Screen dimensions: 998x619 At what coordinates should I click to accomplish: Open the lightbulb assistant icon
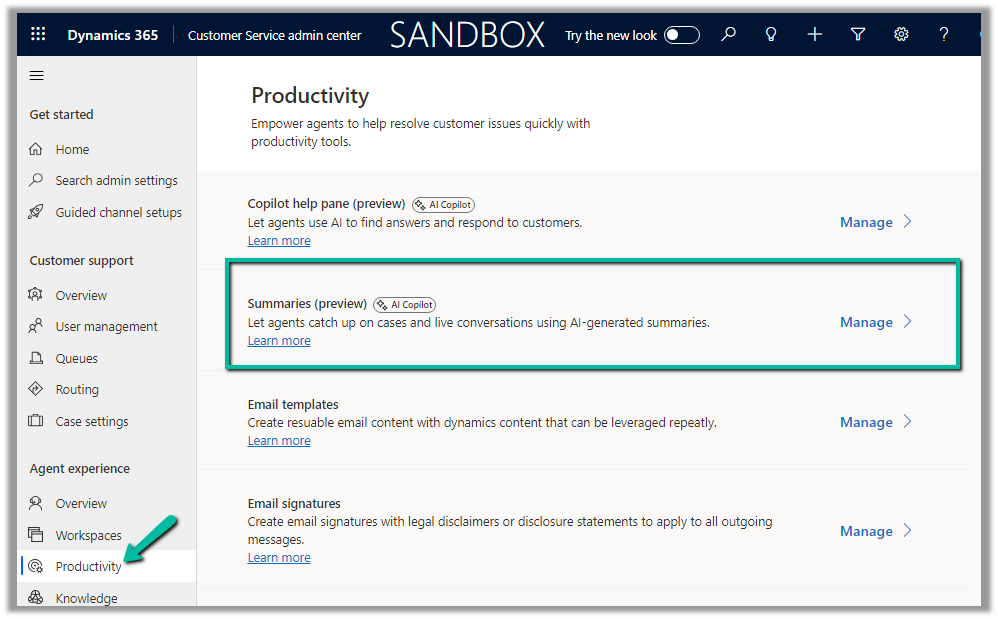coord(771,34)
